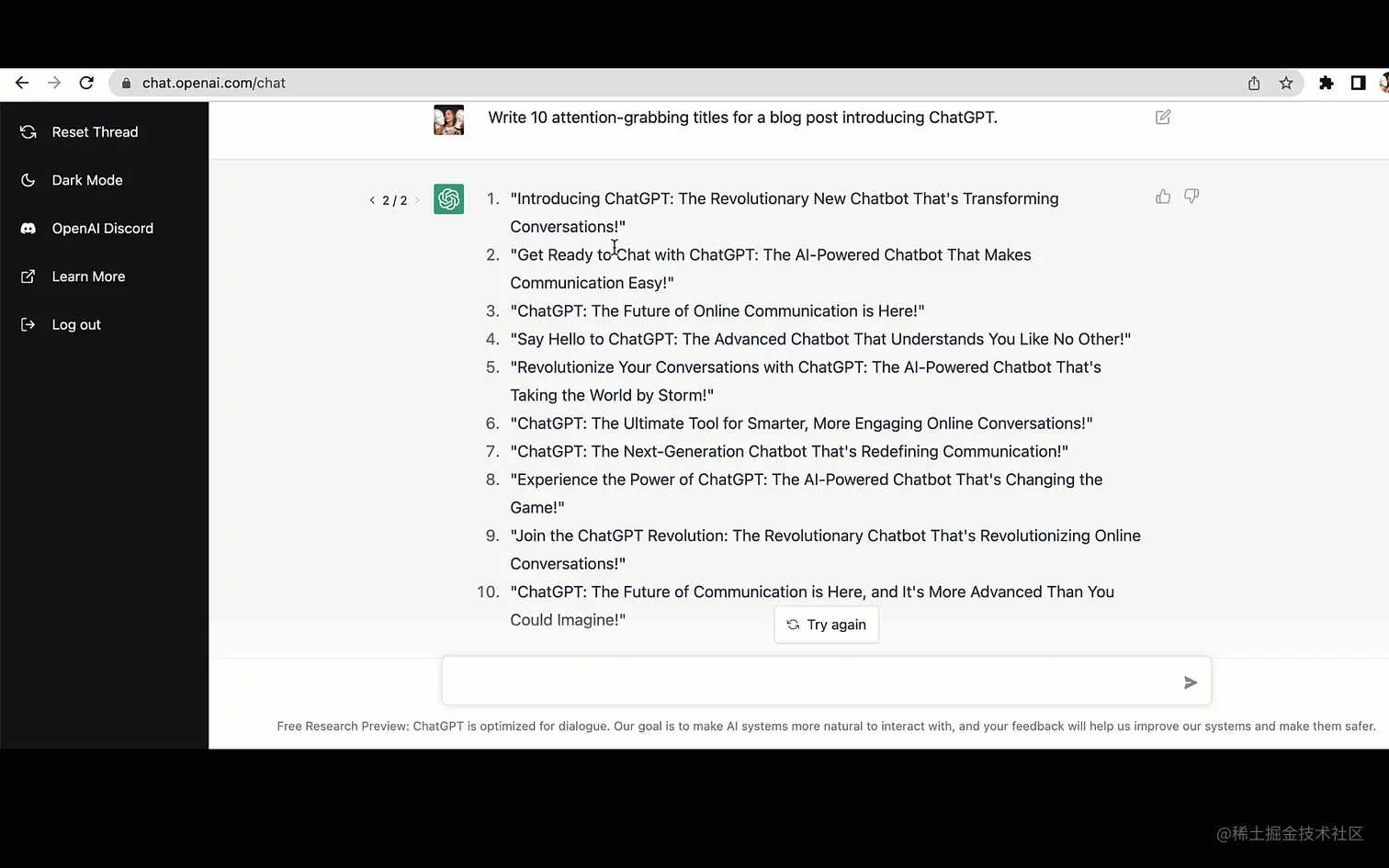1389x868 pixels.
Task: Open OpenAI Discord link
Action: coord(103,228)
